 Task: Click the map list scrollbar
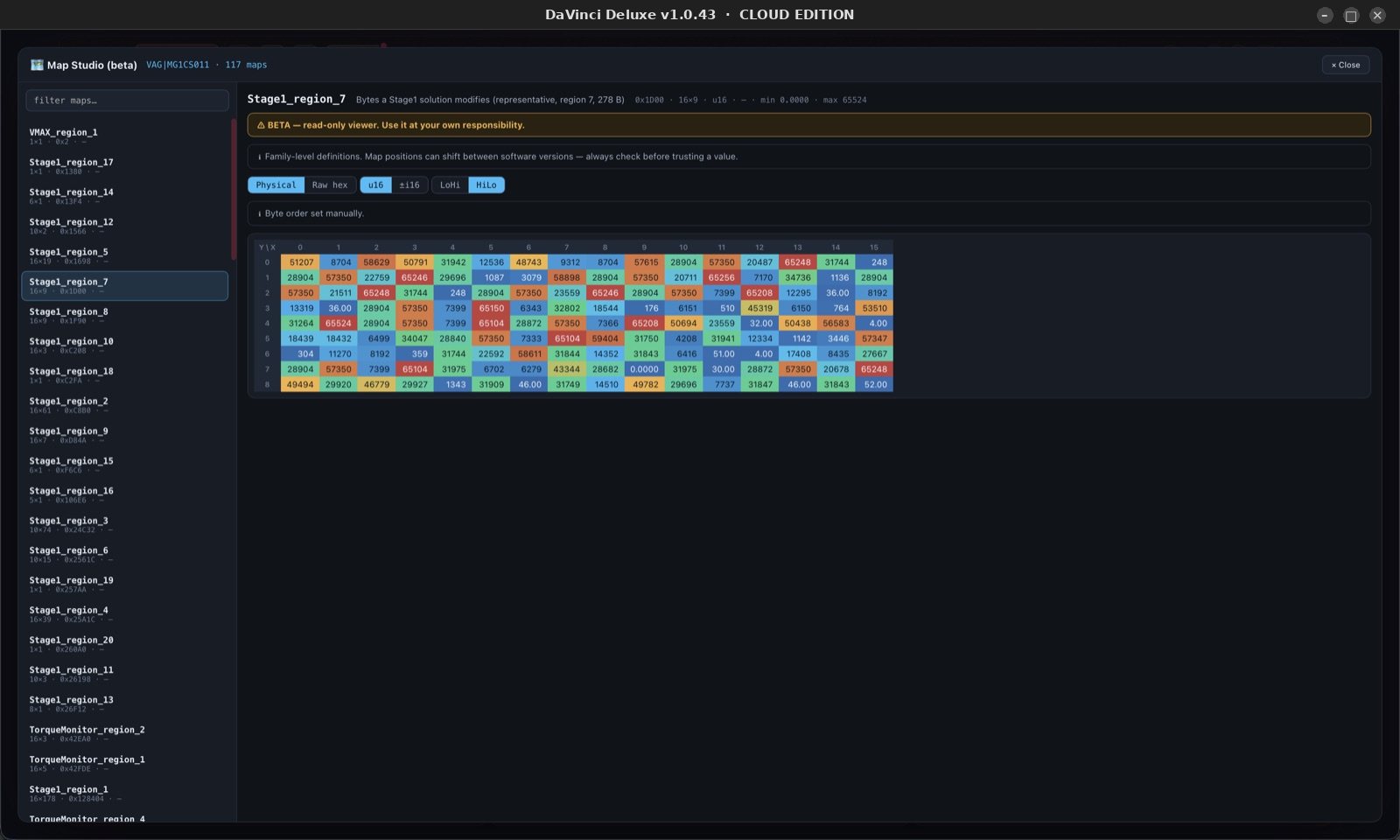pyautogui.click(x=234, y=190)
